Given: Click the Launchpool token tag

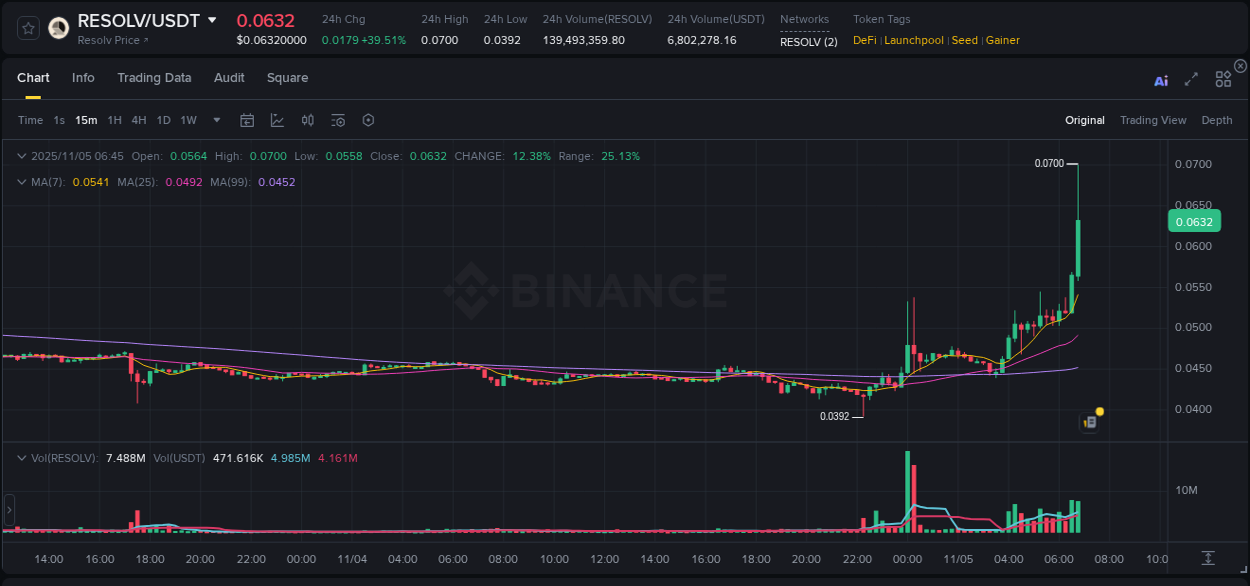Looking at the screenshot, I should pos(913,40).
